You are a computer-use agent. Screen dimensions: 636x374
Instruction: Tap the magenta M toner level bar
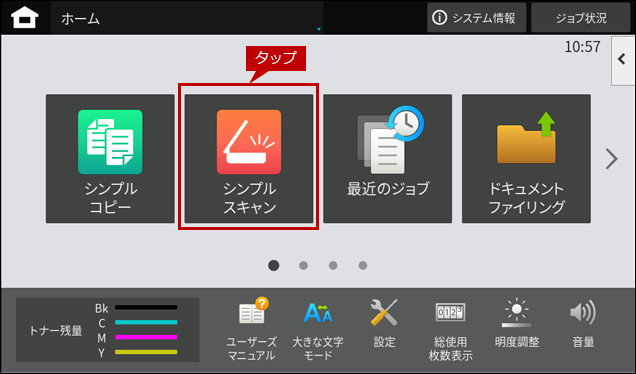point(146,337)
